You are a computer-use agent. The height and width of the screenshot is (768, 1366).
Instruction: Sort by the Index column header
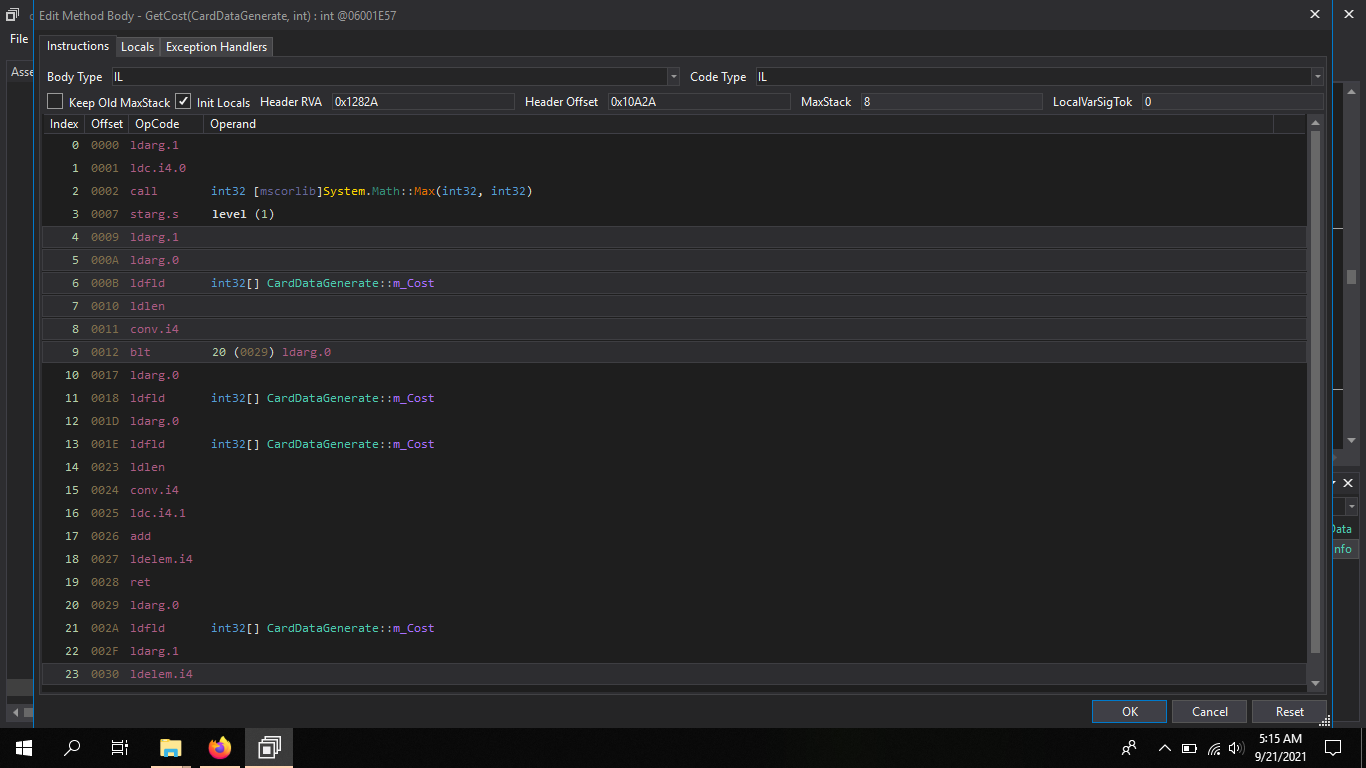tap(64, 124)
